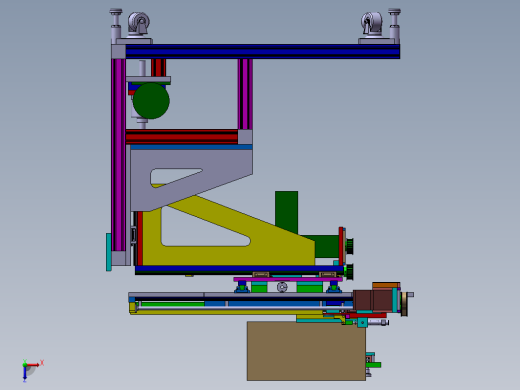This screenshot has width=520, height=390.
Task: Select the long blue horizontal top beam
Action: [263, 52]
